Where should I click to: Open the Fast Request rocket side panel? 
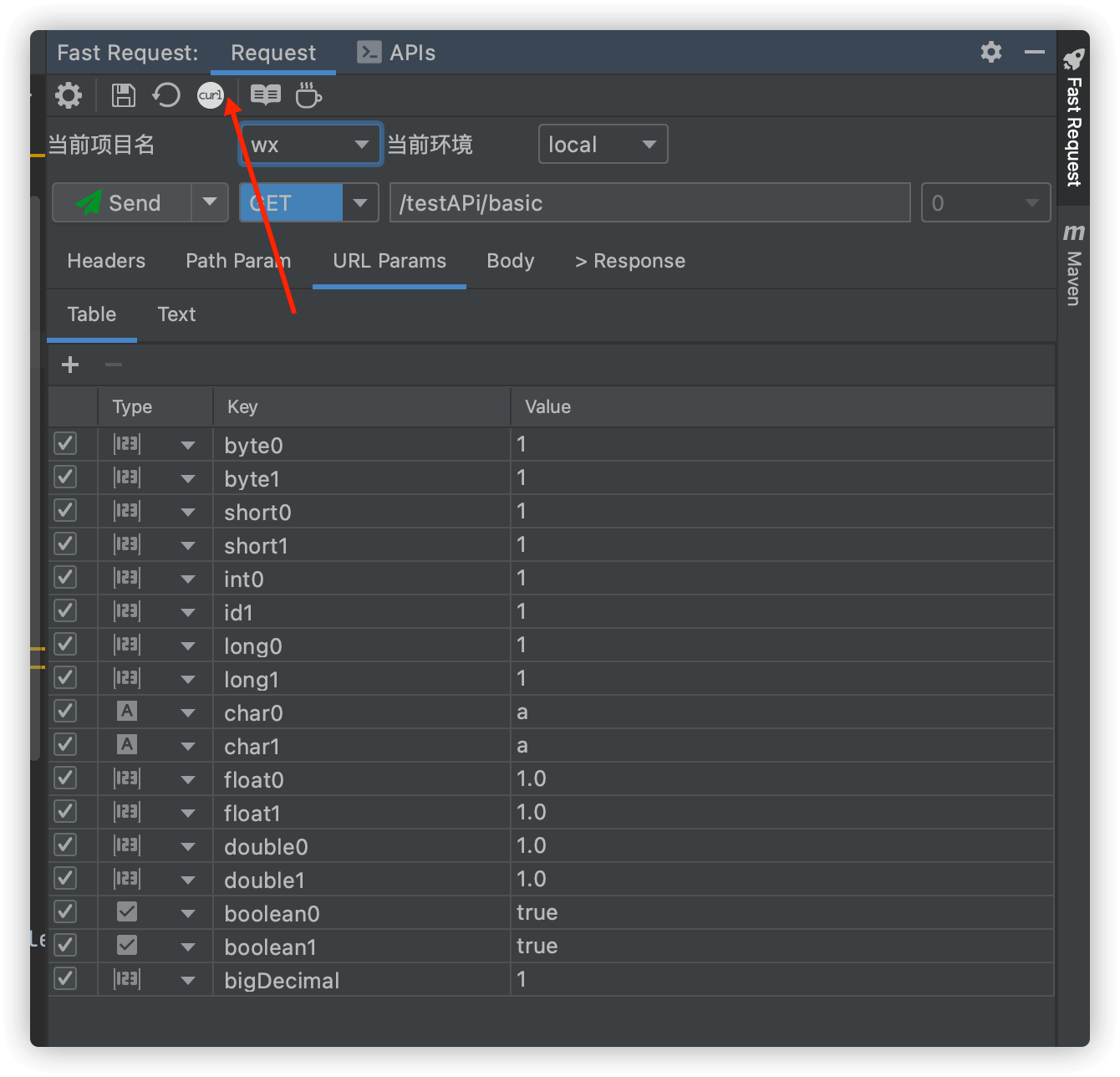point(1073,117)
